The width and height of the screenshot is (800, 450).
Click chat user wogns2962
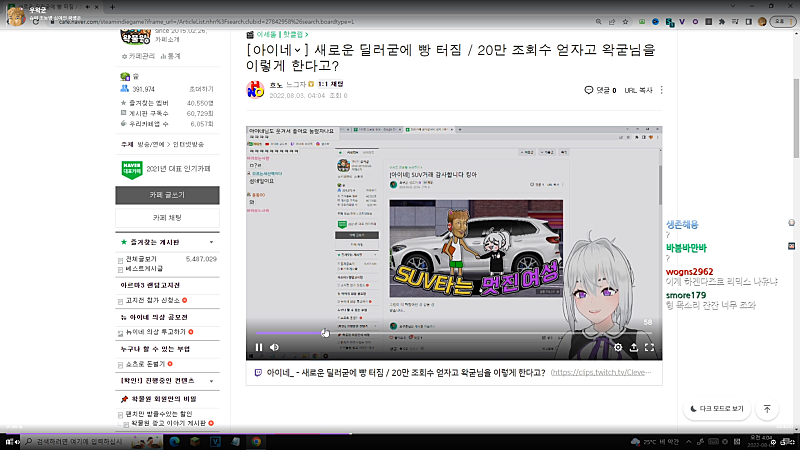pyautogui.click(x=689, y=272)
